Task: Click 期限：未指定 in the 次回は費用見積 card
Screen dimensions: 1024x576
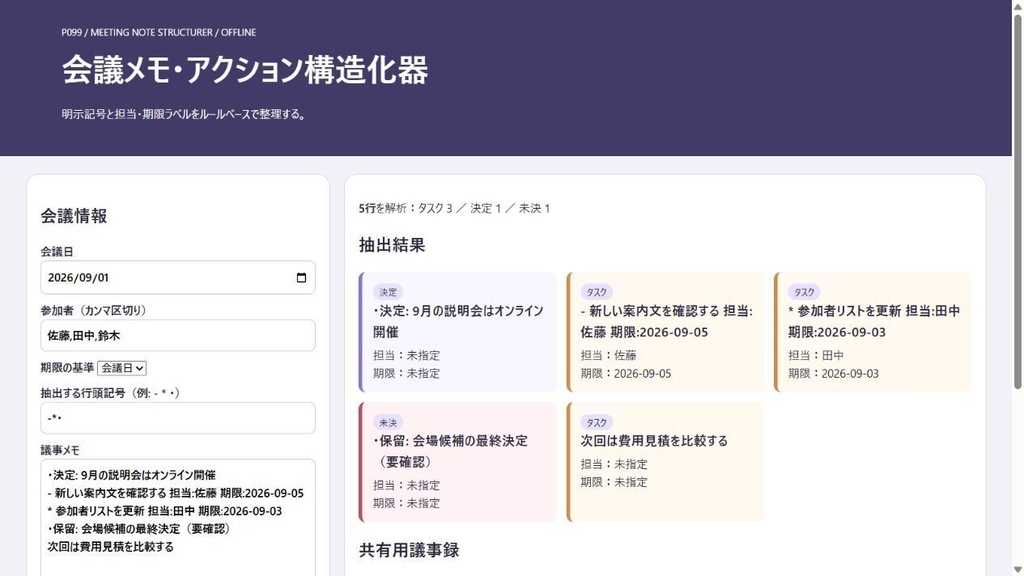Action: (614, 482)
